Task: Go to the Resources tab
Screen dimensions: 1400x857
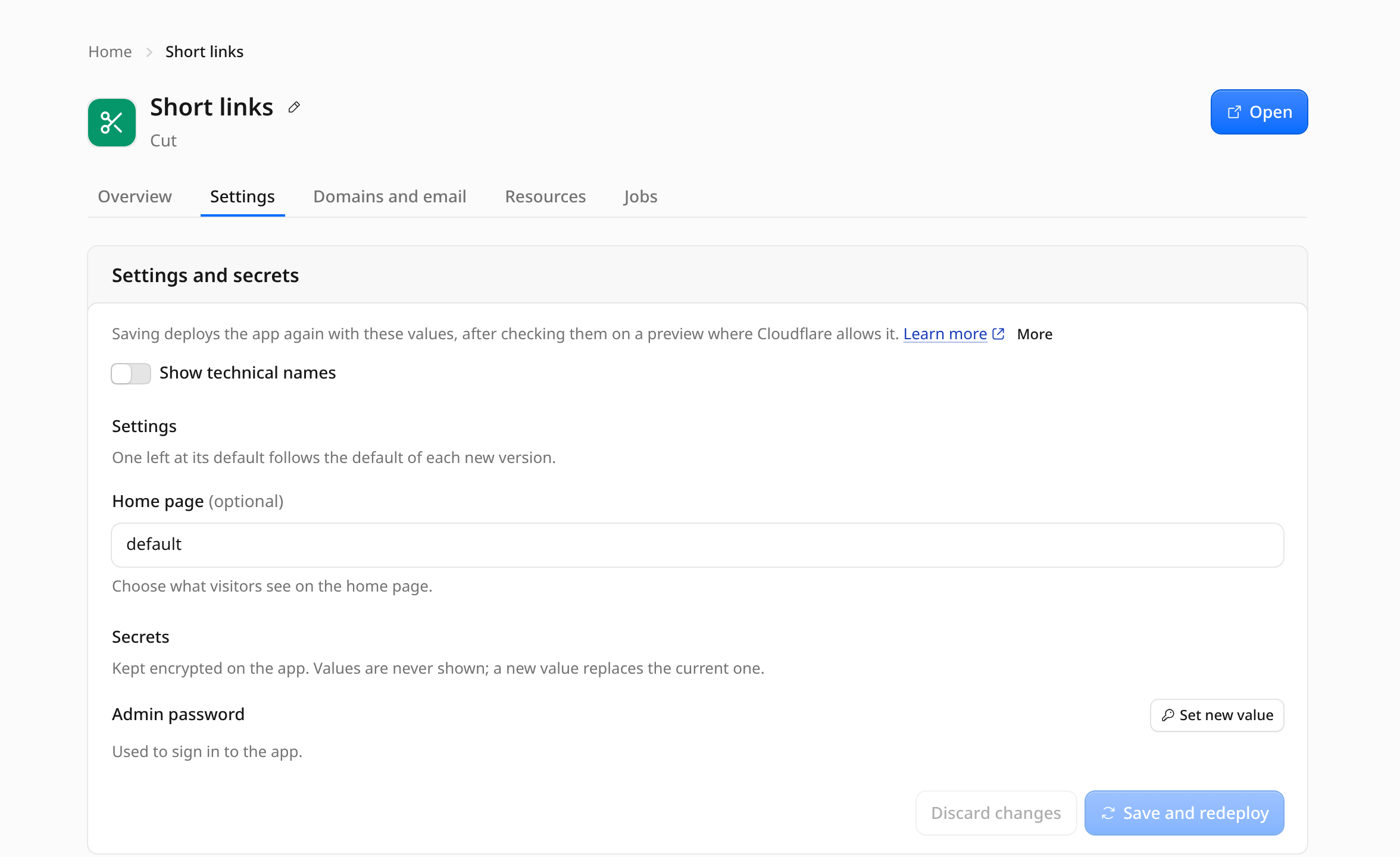Action: (x=545, y=196)
